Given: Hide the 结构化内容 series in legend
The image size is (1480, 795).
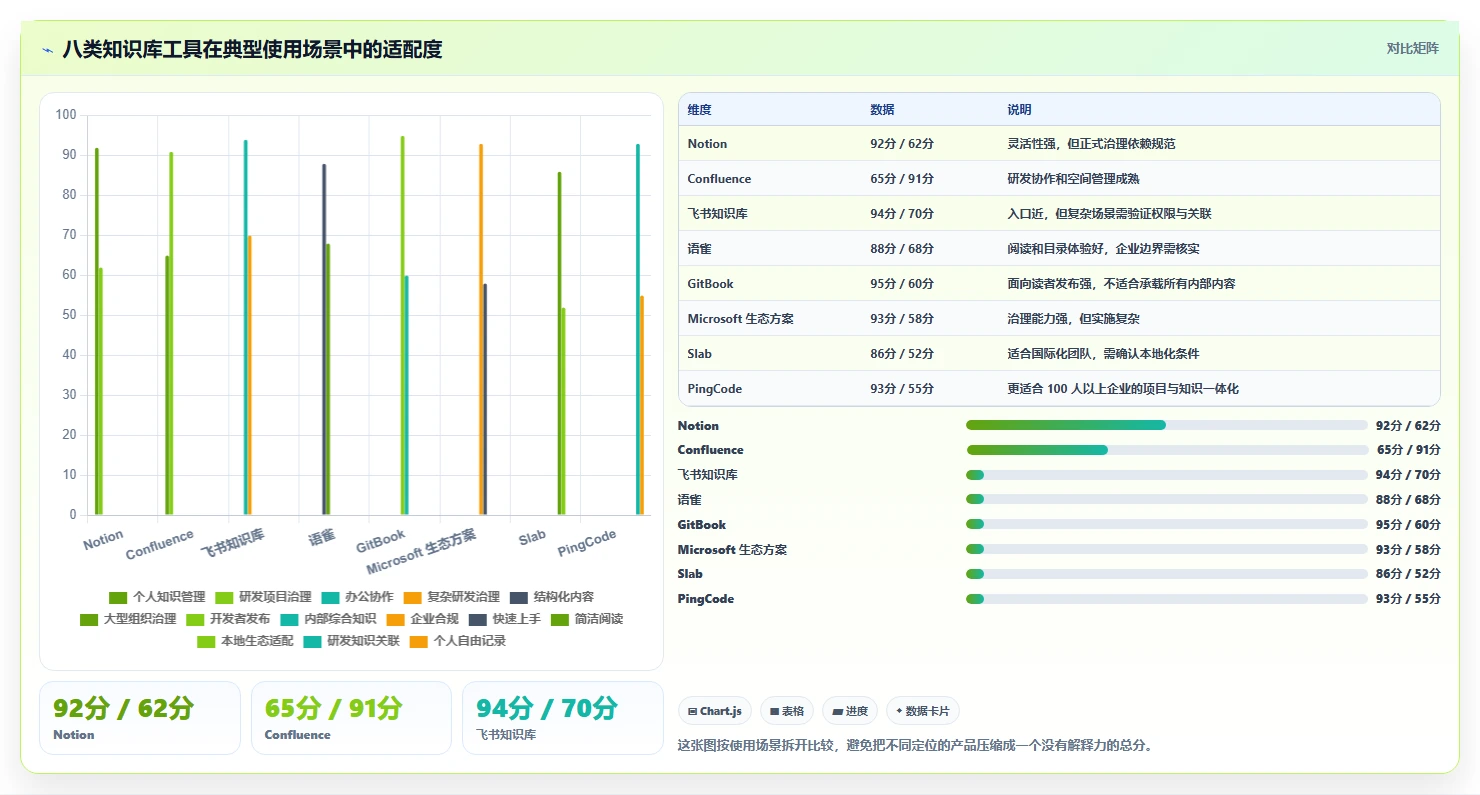Looking at the screenshot, I should pyautogui.click(x=551, y=597).
